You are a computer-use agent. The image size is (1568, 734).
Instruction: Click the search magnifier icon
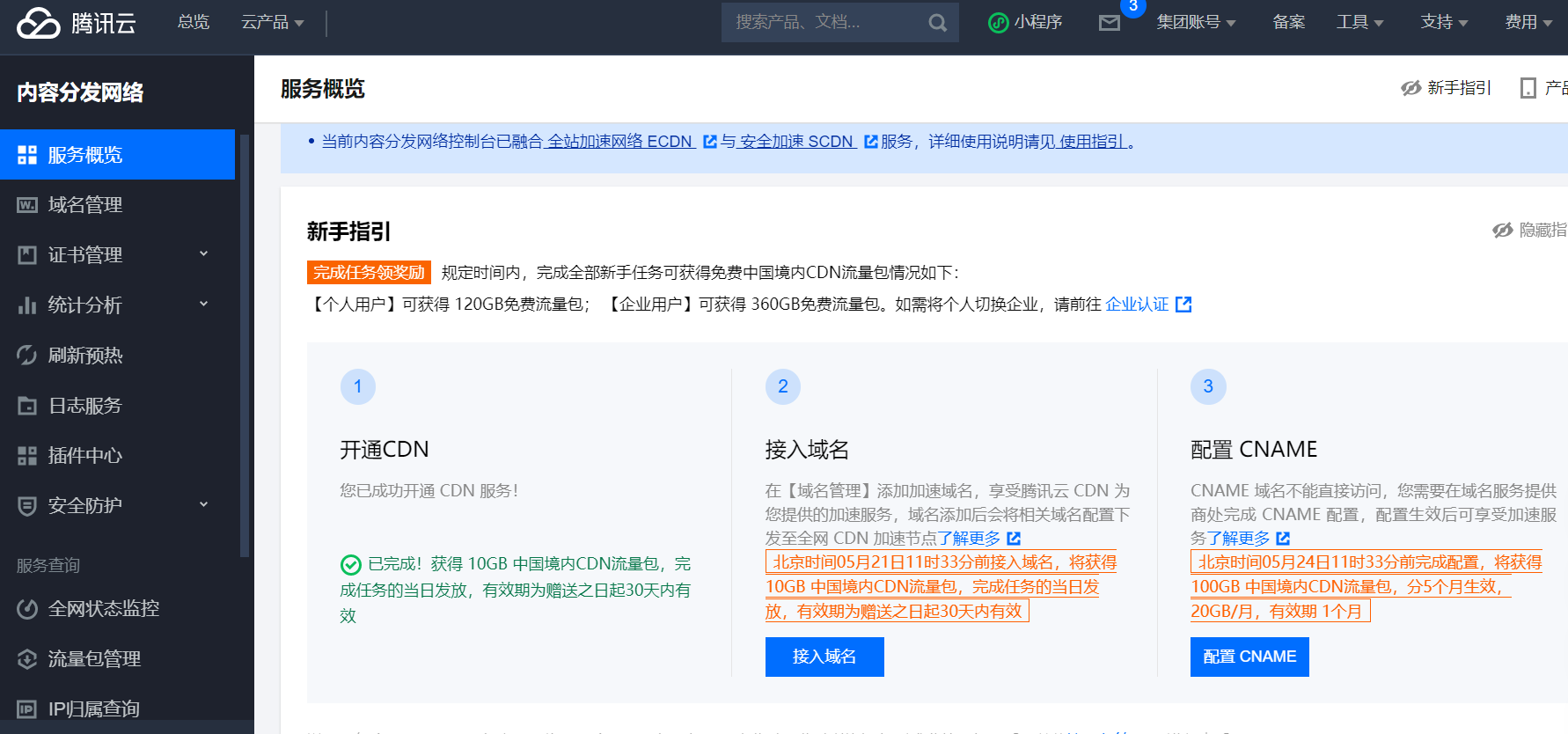(x=937, y=23)
